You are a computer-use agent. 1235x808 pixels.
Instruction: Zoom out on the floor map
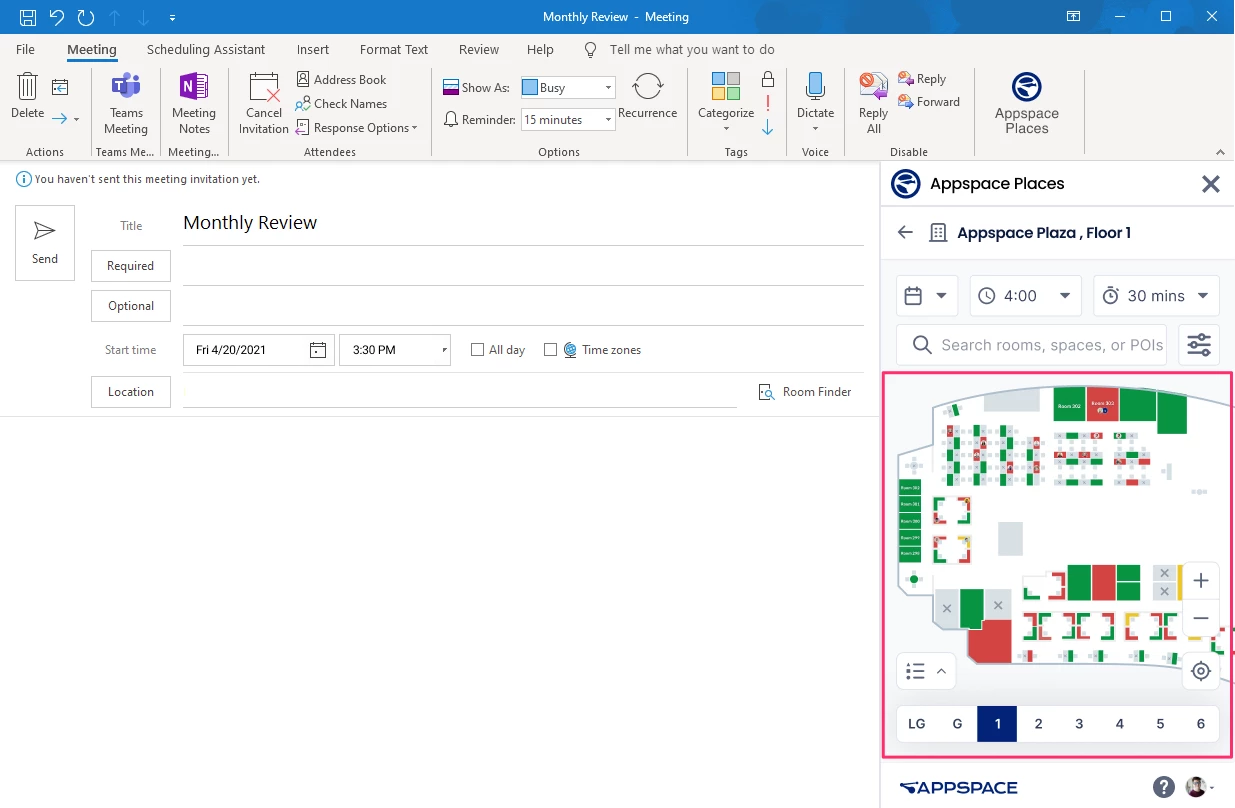1201,619
